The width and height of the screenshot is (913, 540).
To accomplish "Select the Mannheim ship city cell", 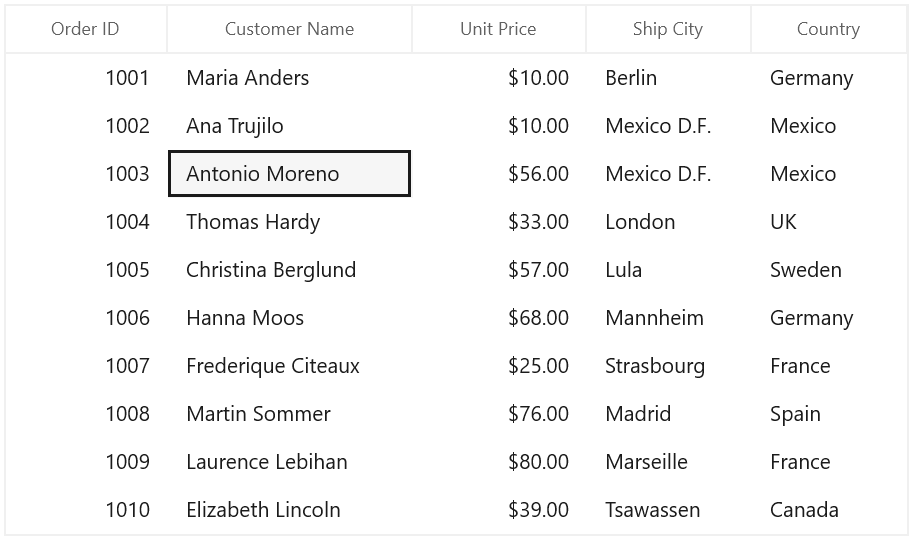I will click(668, 318).
